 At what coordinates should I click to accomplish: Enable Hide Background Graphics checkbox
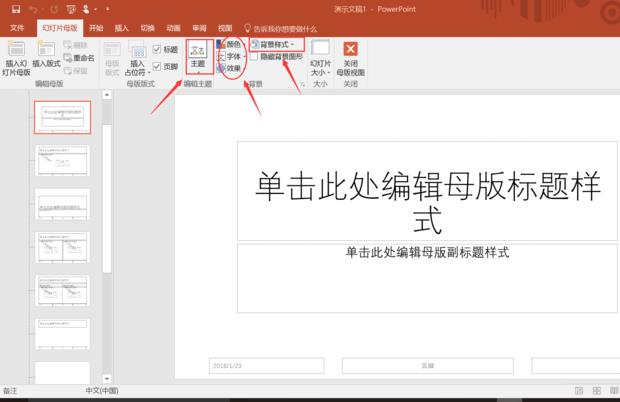coord(254,57)
